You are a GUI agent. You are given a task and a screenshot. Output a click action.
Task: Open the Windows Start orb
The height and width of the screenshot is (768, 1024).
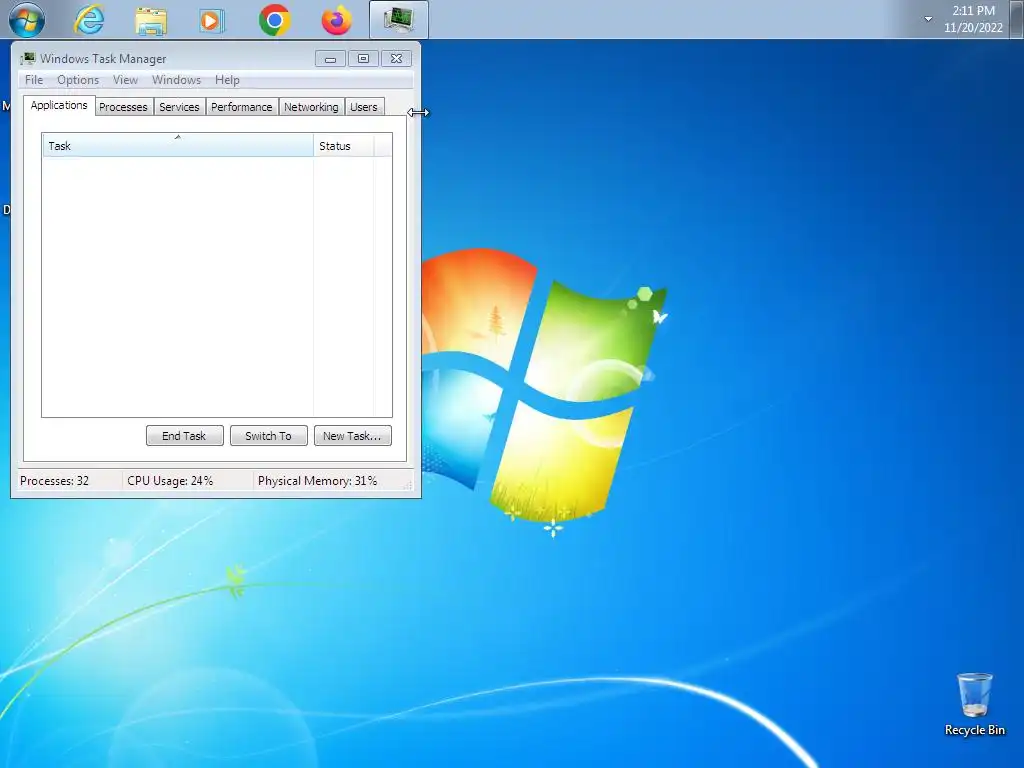[27, 20]
